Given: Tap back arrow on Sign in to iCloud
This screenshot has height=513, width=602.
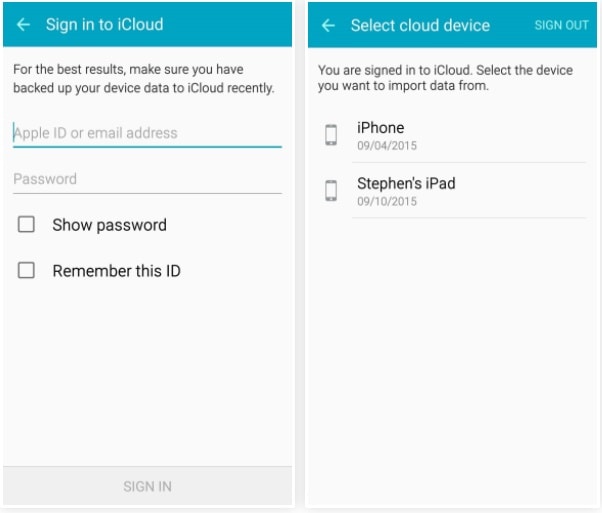Looking at the screenshot, I should (23, 25).
